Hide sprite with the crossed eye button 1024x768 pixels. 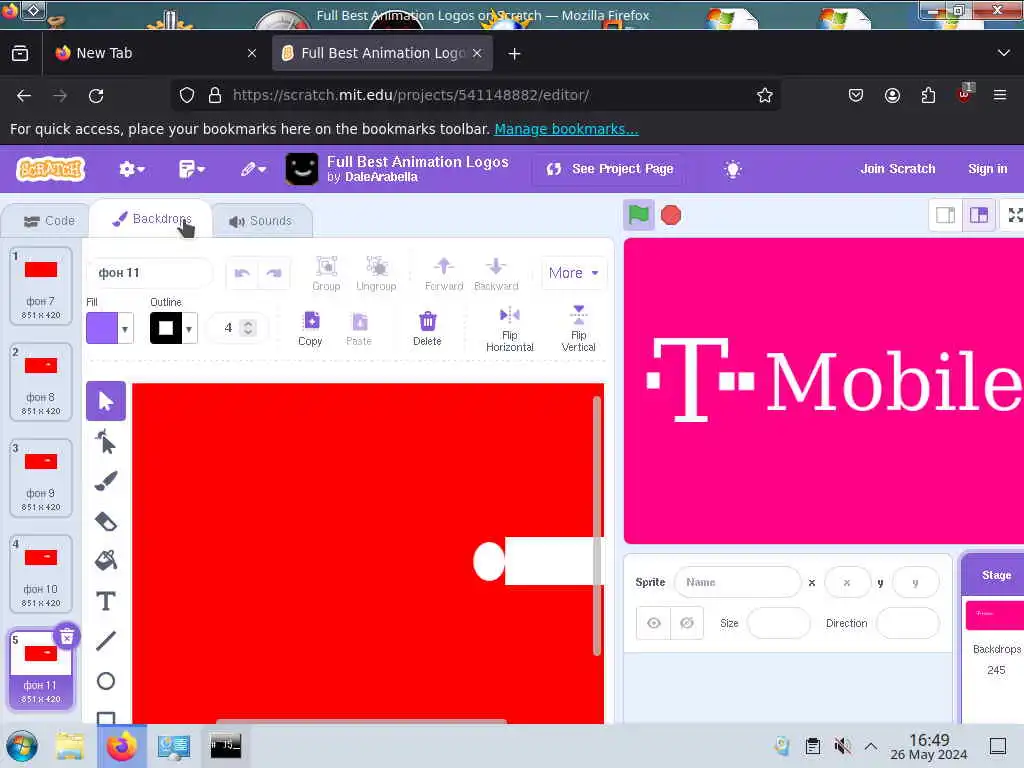click(x=687, y=623)
